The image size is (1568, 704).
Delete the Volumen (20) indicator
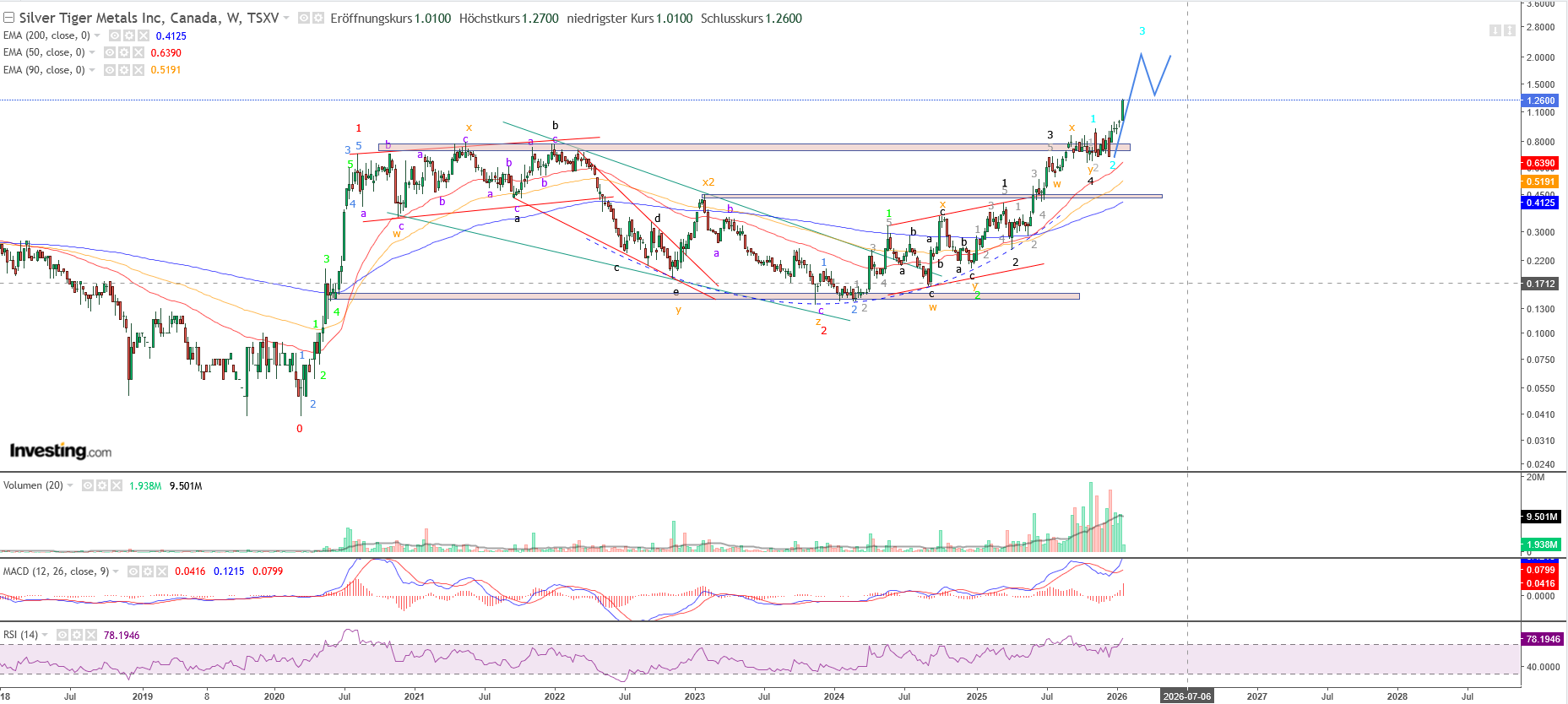(116, 485)
